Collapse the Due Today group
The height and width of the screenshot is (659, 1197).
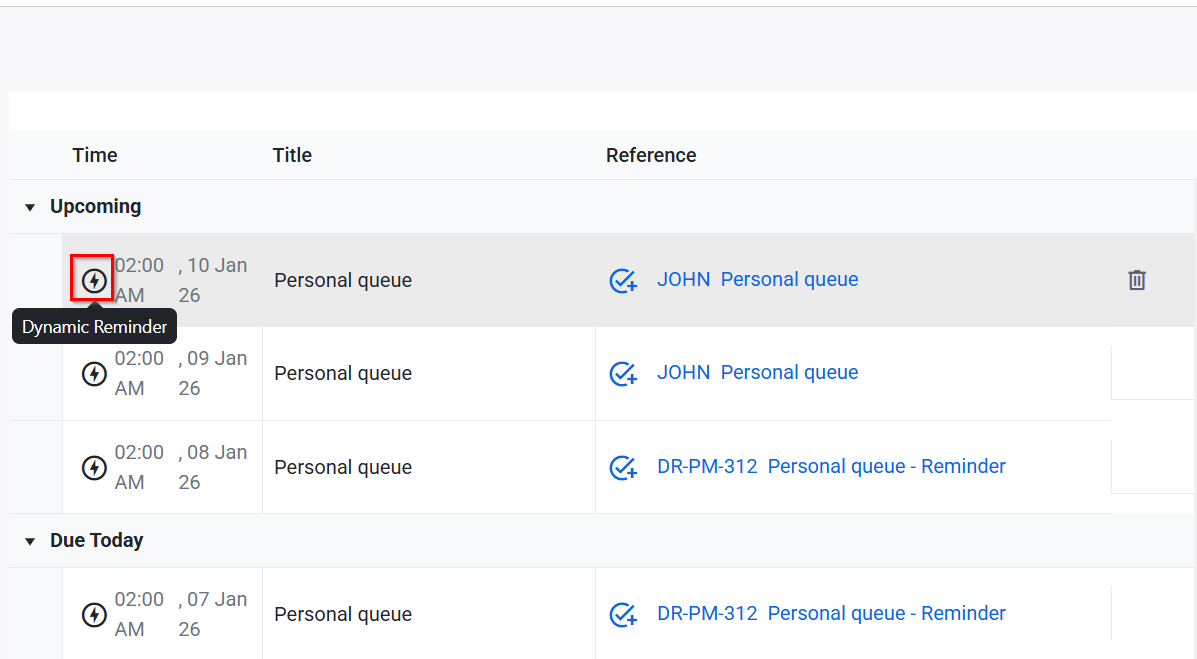(30, 541)
